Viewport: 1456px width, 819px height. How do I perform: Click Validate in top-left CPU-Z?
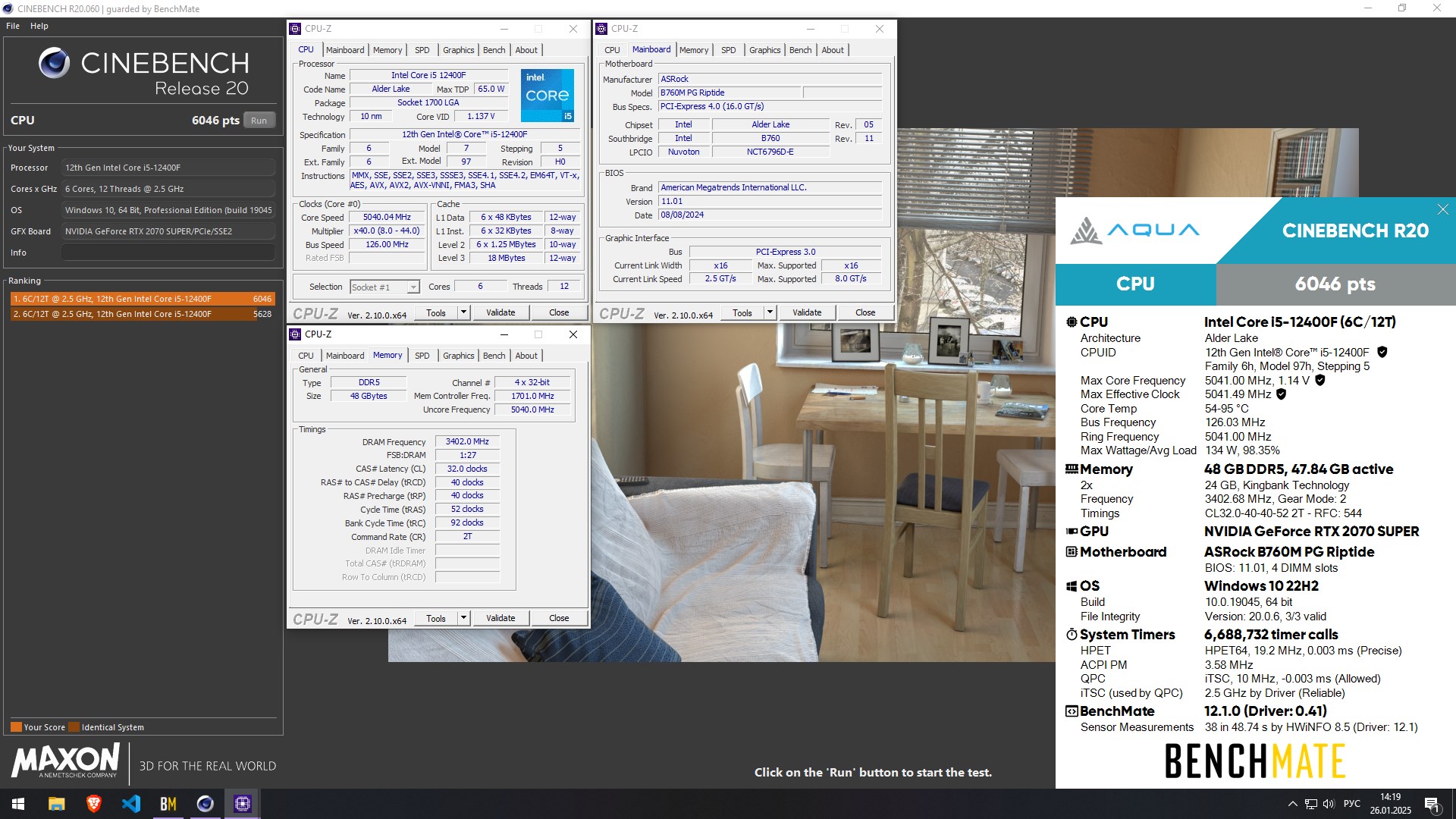point(500,312)
